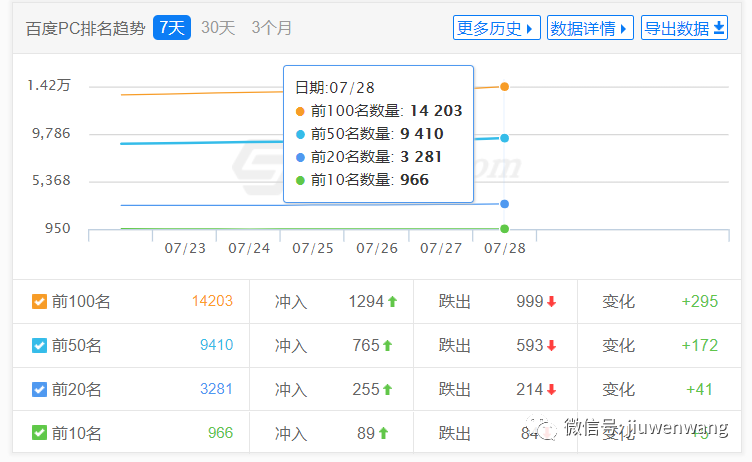The image size is (752, 462).
Task: Toggle the green 前10名 checkbox
Action: 39,433
